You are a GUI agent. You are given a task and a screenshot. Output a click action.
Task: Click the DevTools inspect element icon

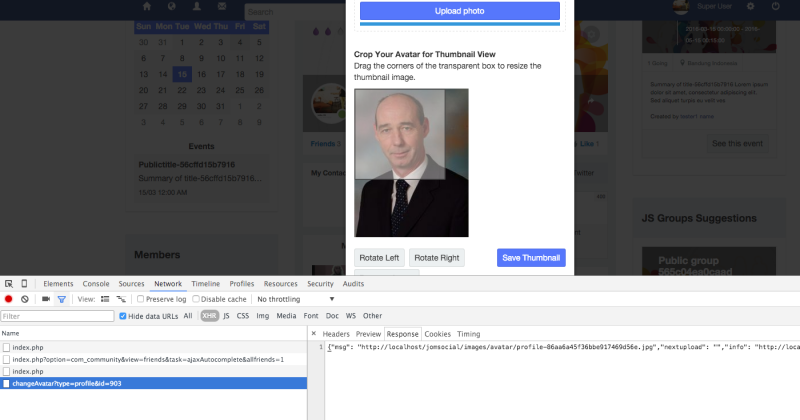click(x=9, y=284)
